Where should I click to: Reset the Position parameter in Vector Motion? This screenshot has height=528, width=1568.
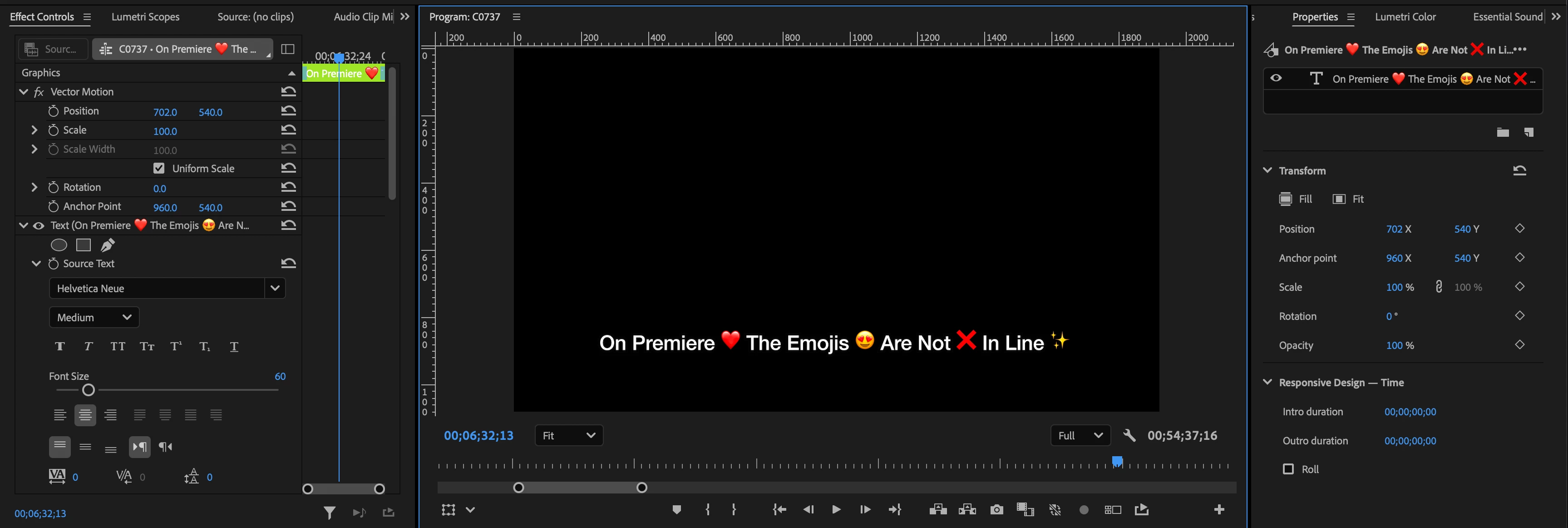[289, 111]
